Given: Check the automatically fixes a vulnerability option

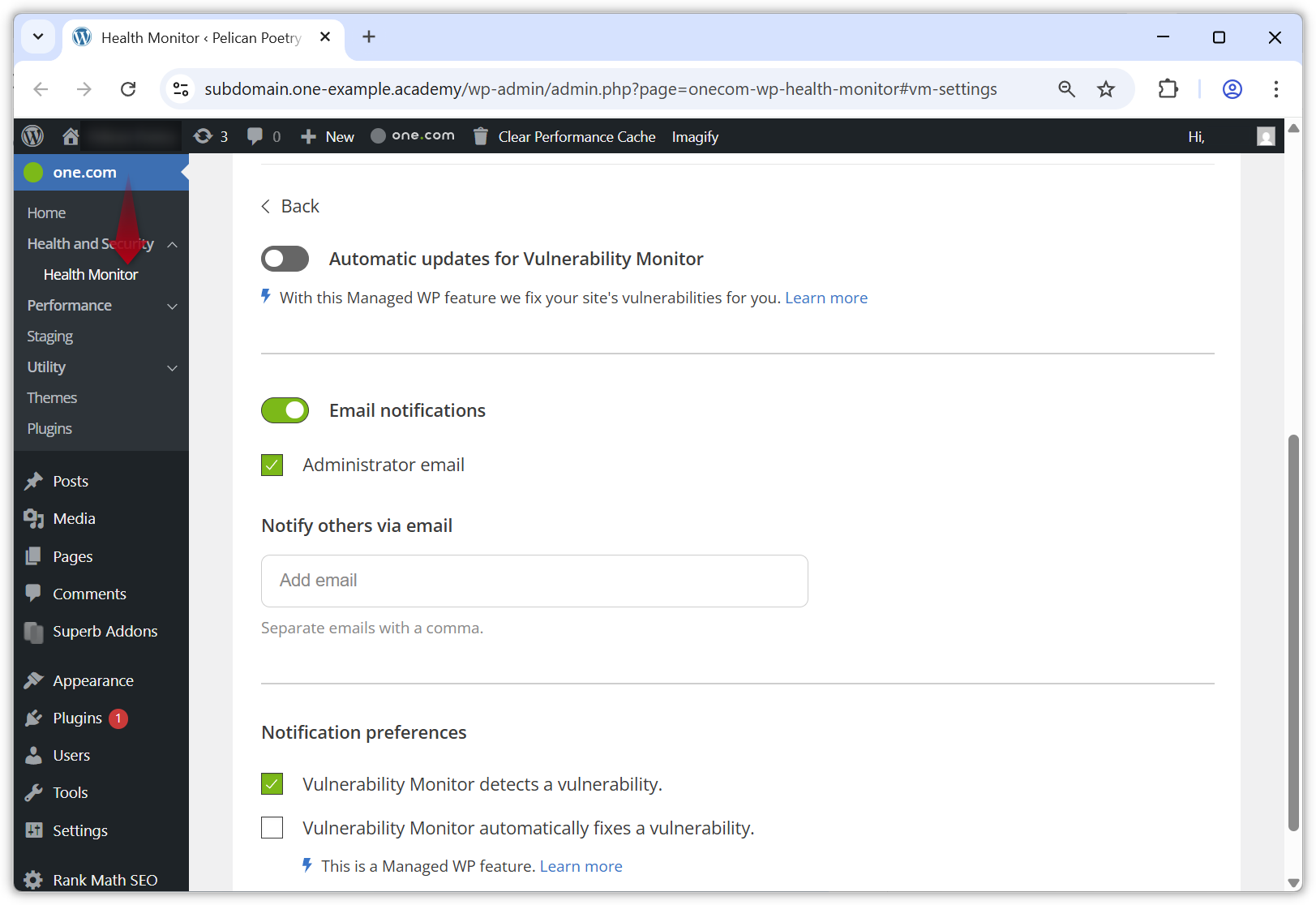Looking at the screenshot, I should (272, 827).
